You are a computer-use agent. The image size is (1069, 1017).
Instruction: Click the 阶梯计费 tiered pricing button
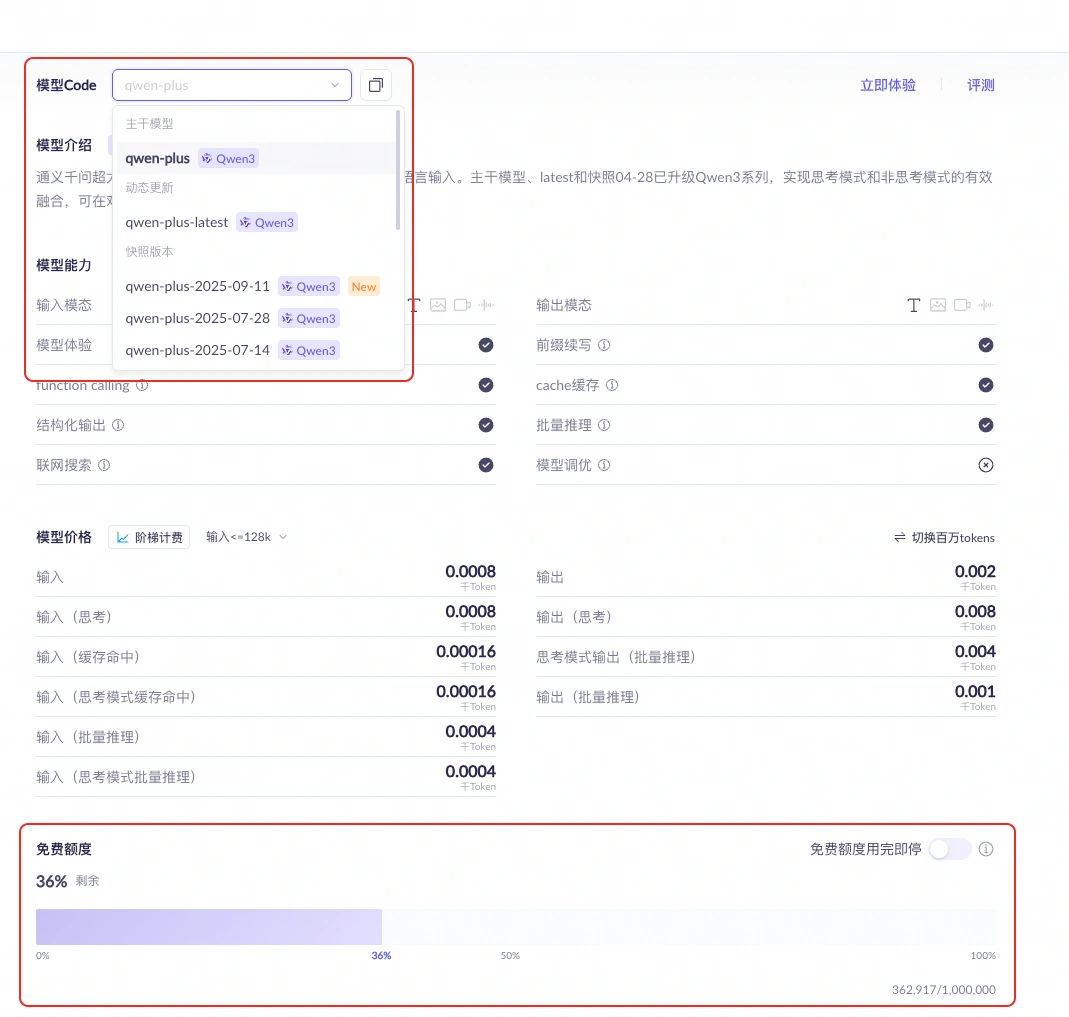(x=149, y=537)
